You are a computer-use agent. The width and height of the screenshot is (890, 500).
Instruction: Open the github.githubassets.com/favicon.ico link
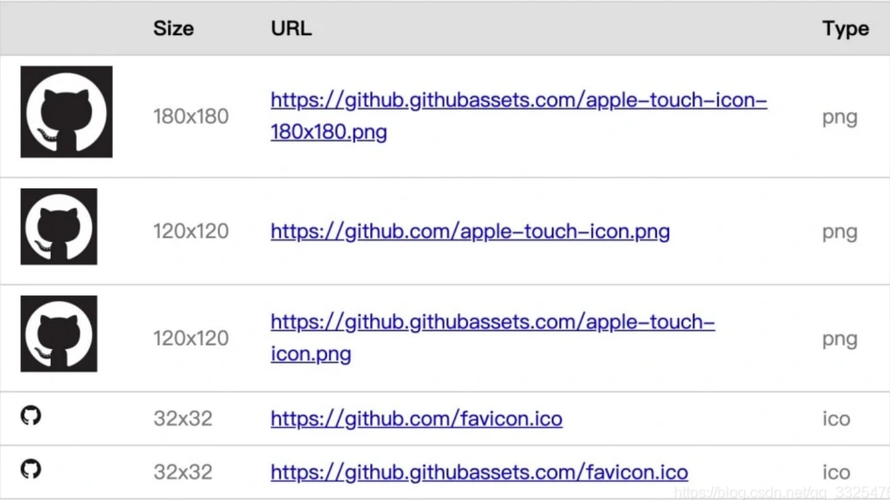click(479, 472)
